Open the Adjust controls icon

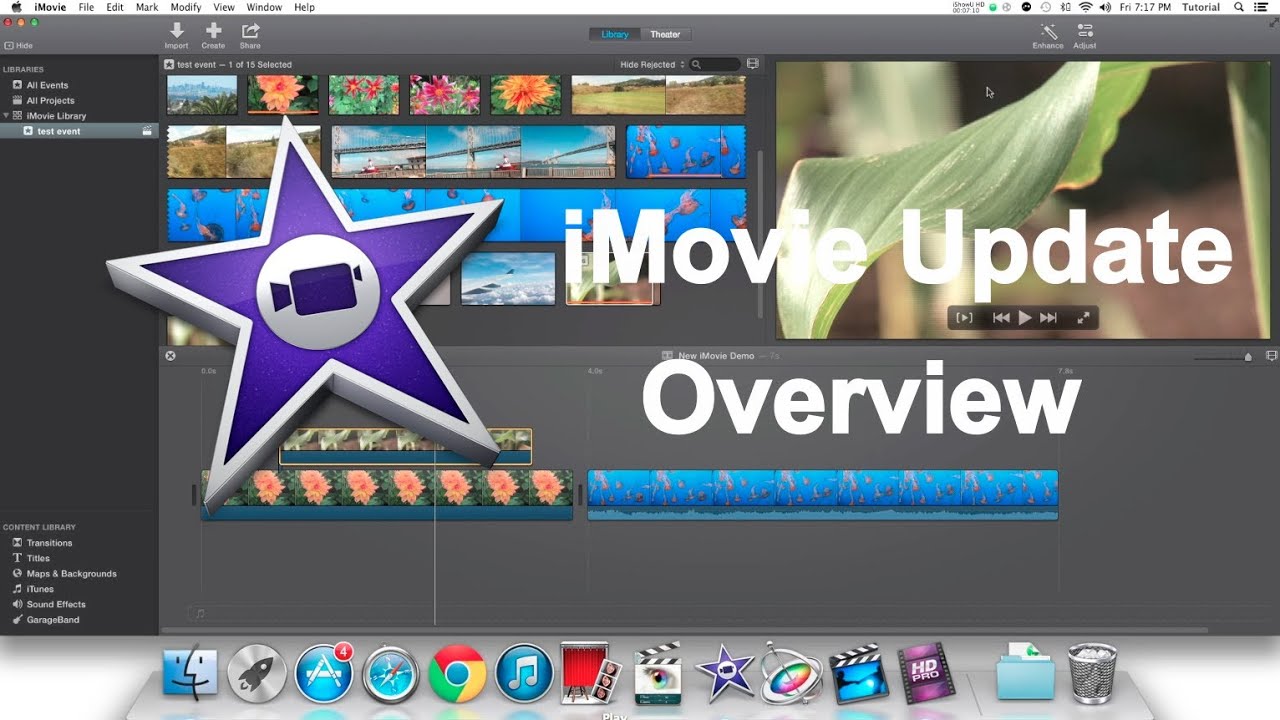pyautogui.click(x=1085, y=31)
